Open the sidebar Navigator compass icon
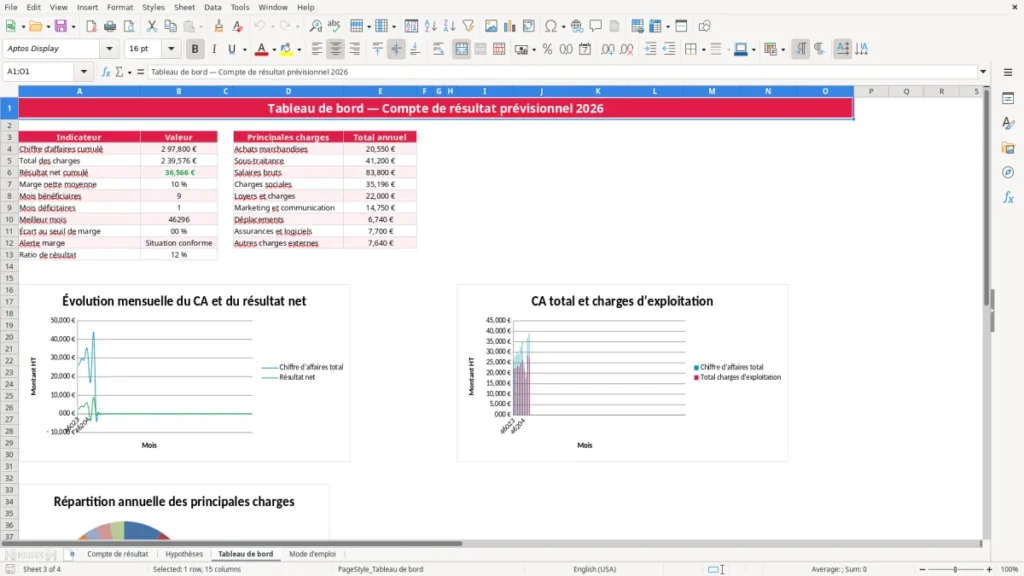Viewport: 1024px width, 576px height. 1008,172
